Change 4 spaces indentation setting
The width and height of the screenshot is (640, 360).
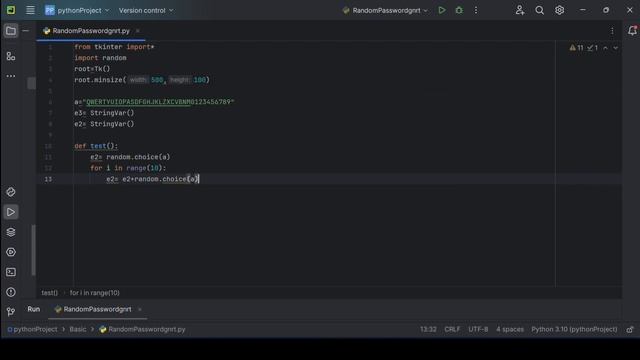pos(510,329)
